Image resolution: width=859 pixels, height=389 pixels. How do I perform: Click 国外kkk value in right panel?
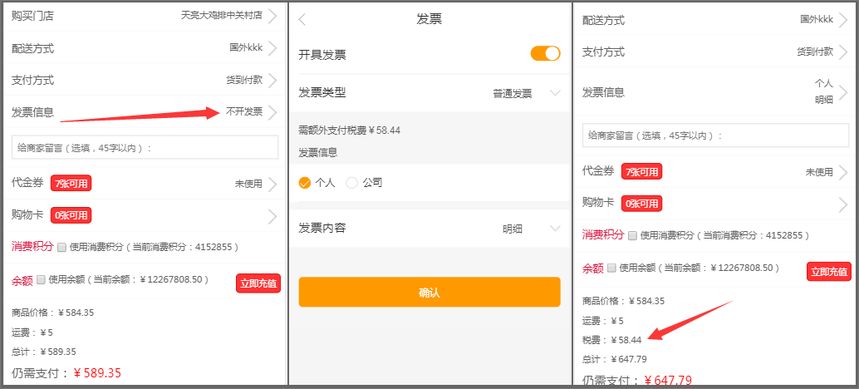click(x=816, y=20)
